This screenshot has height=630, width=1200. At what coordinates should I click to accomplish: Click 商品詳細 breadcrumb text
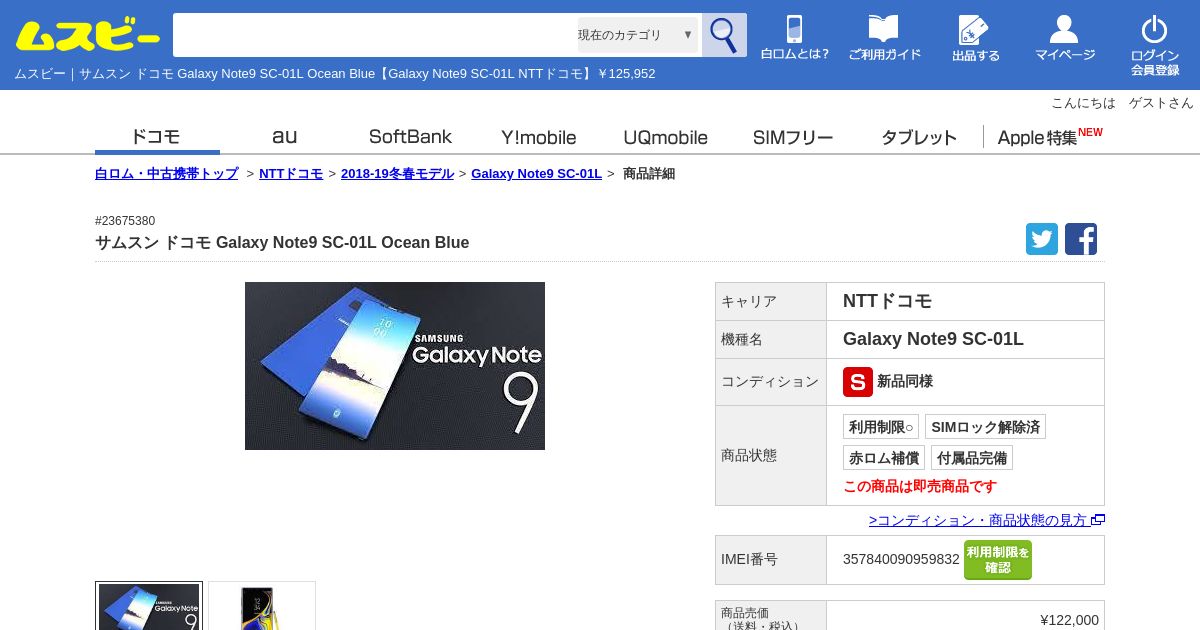[x=649, y=173]
